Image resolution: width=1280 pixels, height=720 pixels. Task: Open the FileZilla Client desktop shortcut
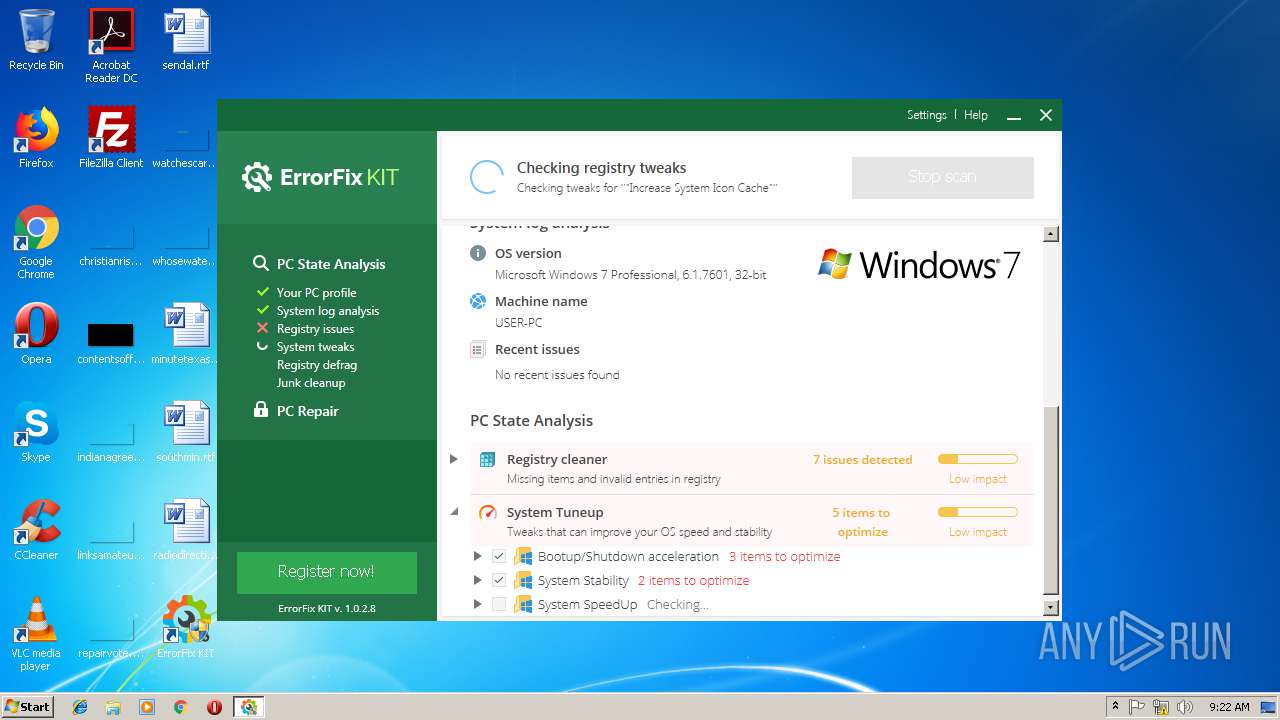click(111, 137)
